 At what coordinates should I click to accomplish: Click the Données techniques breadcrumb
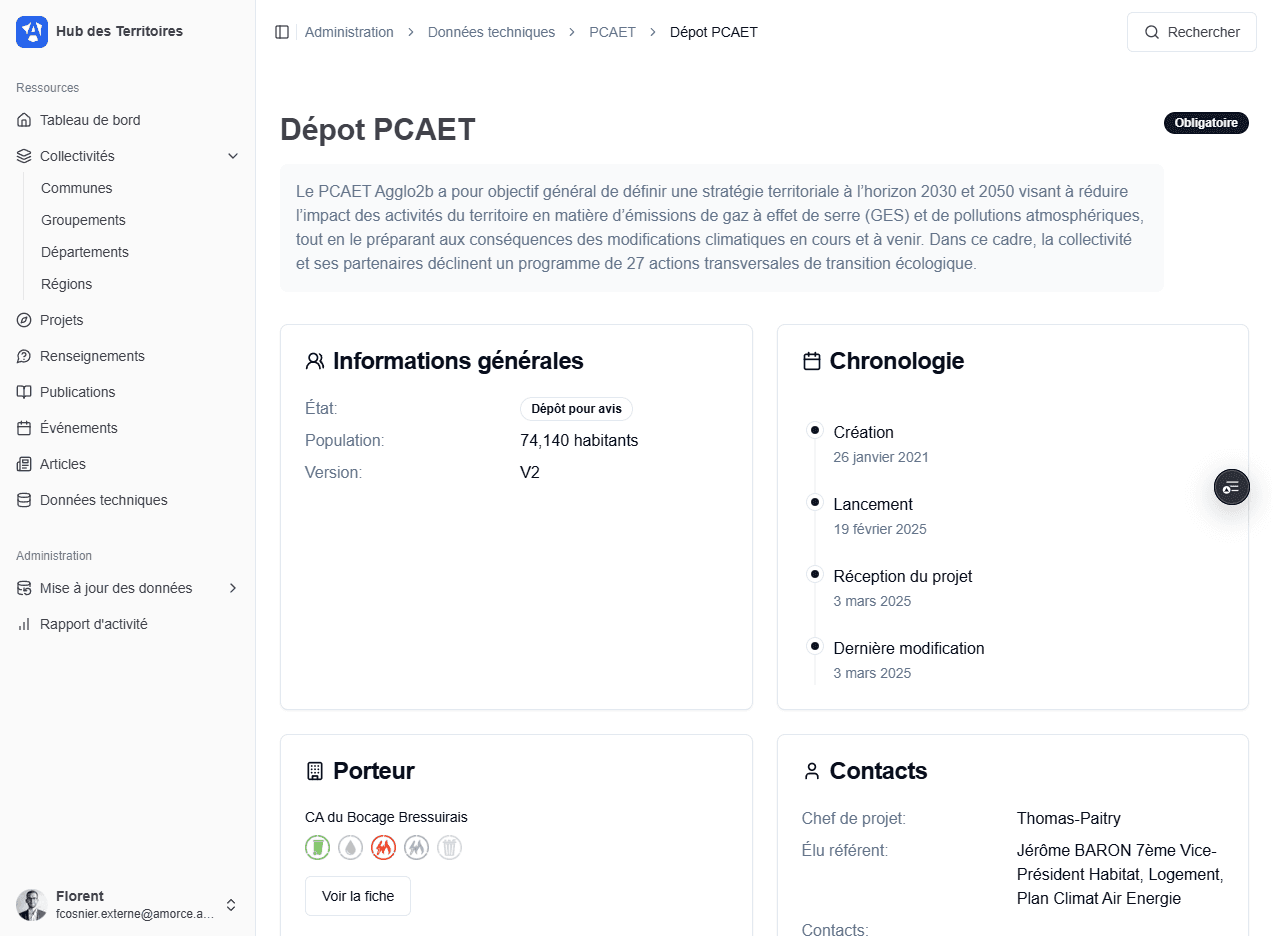[491, 32]
